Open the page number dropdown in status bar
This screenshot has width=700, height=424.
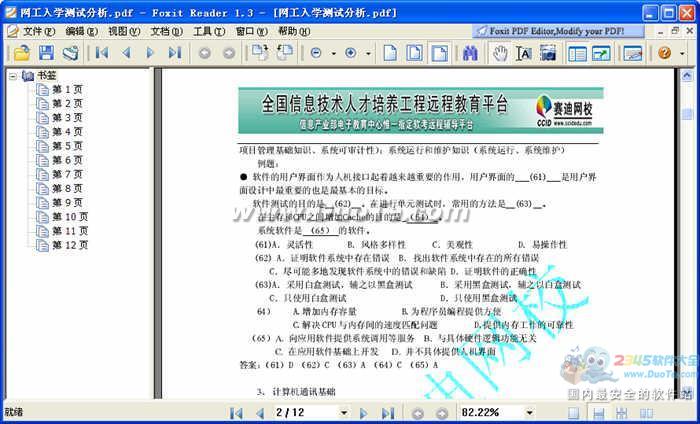[x=343, y=412]
